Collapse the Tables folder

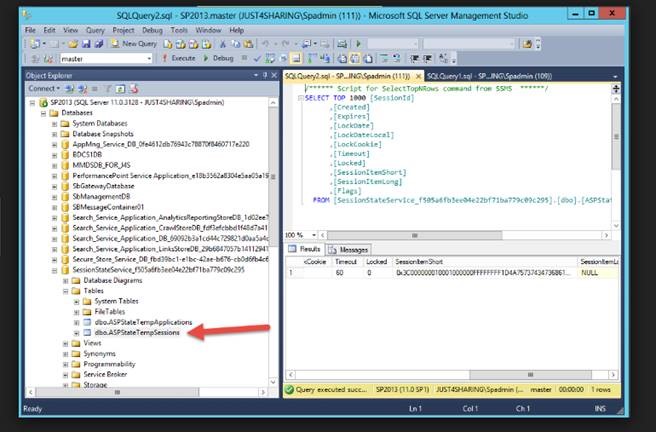point(66,291)
